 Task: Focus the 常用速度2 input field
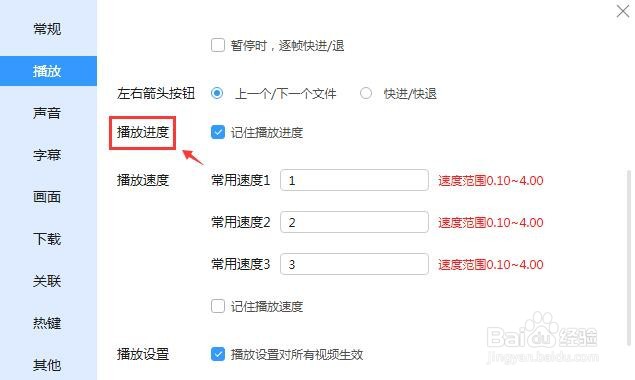[x=354, y=222]
